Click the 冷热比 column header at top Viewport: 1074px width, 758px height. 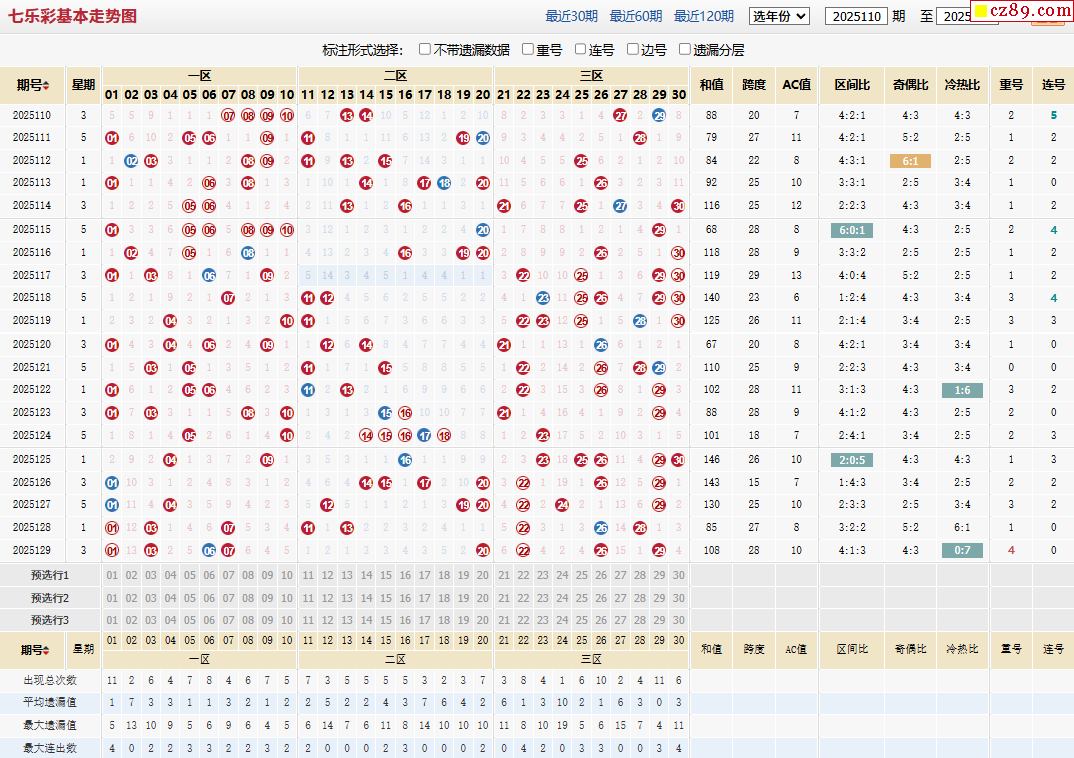(x=962, y=85)
